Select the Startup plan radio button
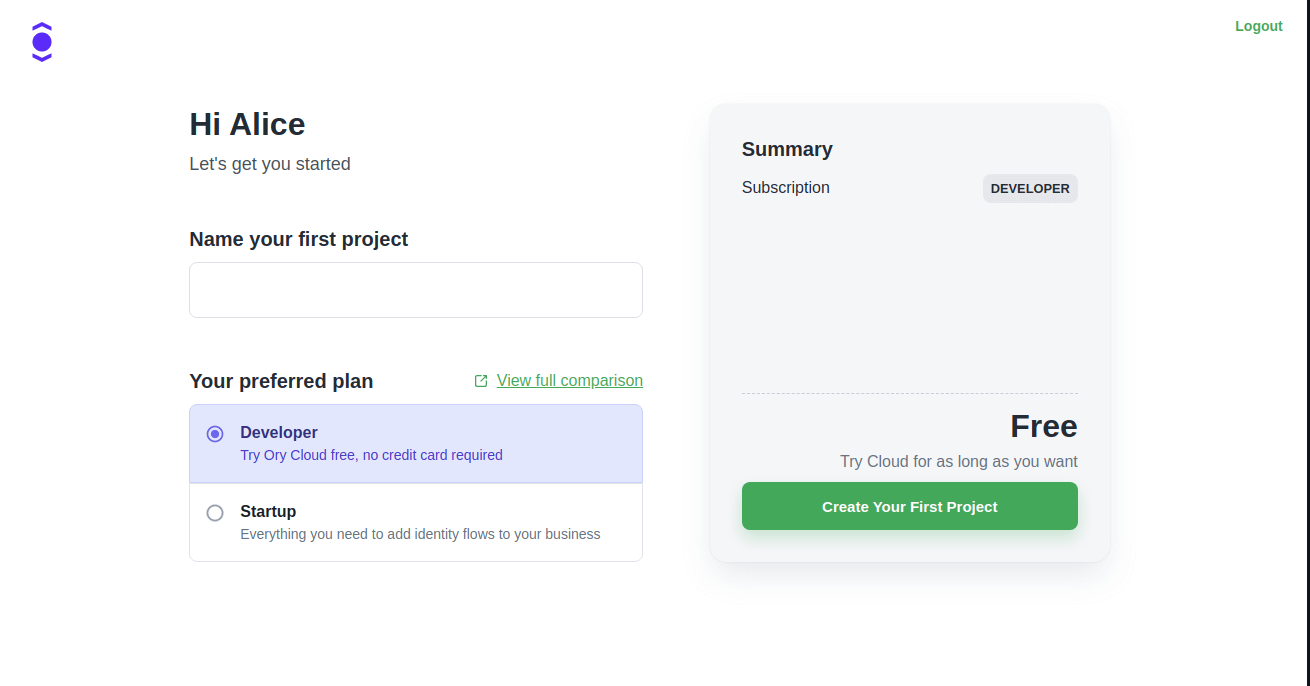The width and height of the screenshot is (1310, 686). pos(215,513)
